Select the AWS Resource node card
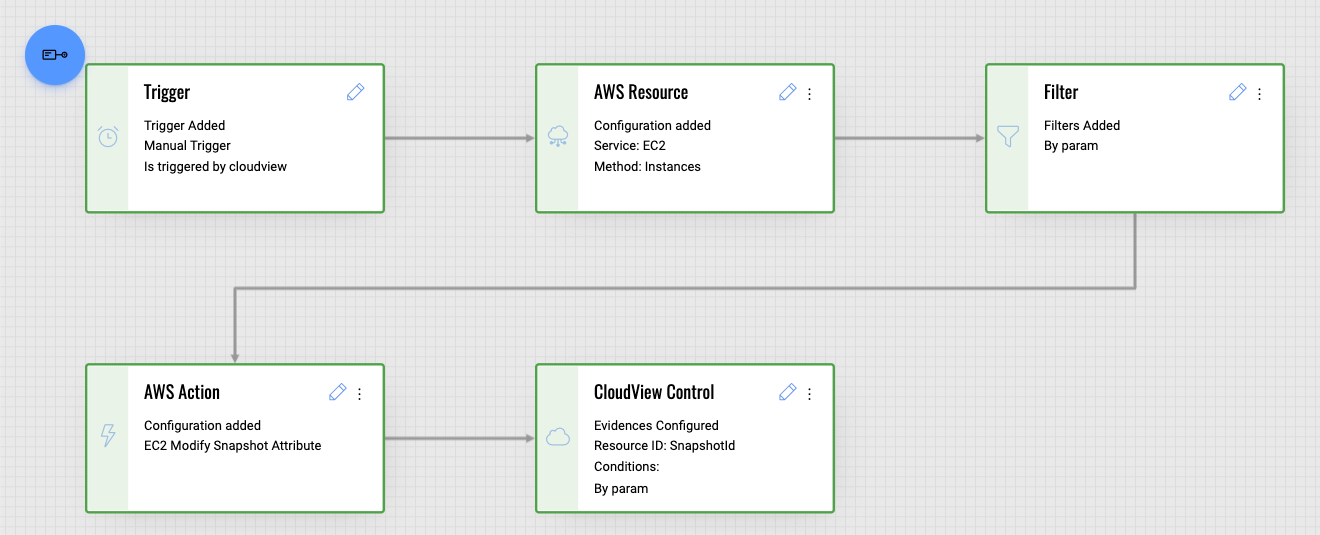The height and width of the screenshot is (535, 1320). click(685, 138)
